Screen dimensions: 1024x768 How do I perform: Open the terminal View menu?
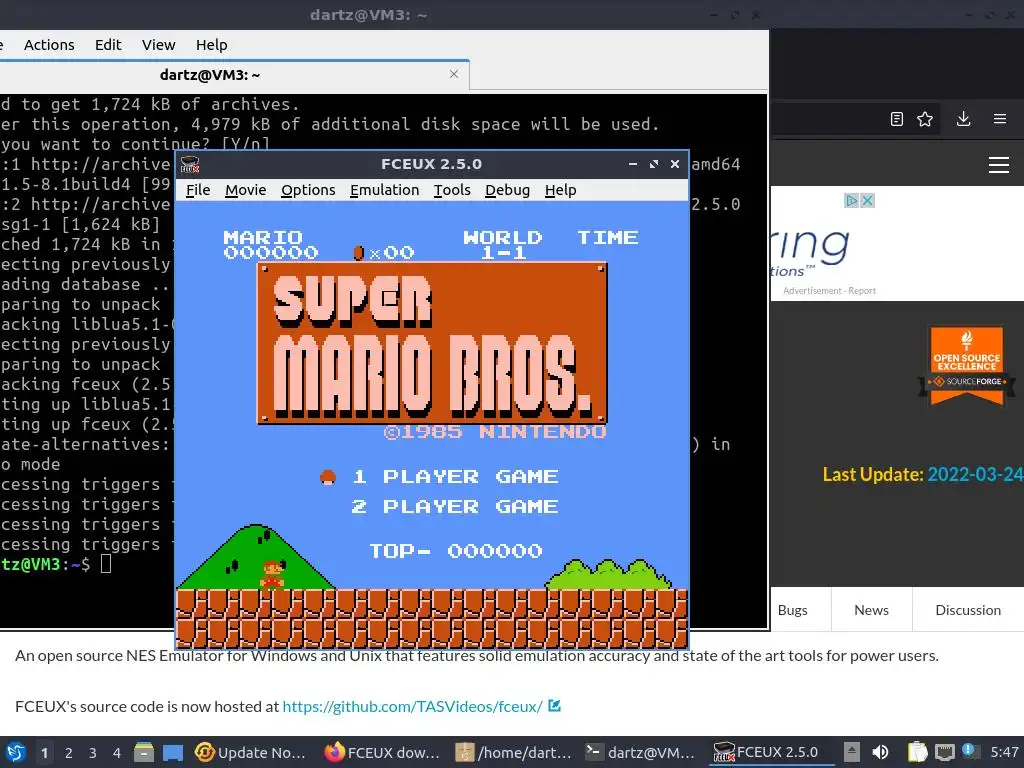159,45
